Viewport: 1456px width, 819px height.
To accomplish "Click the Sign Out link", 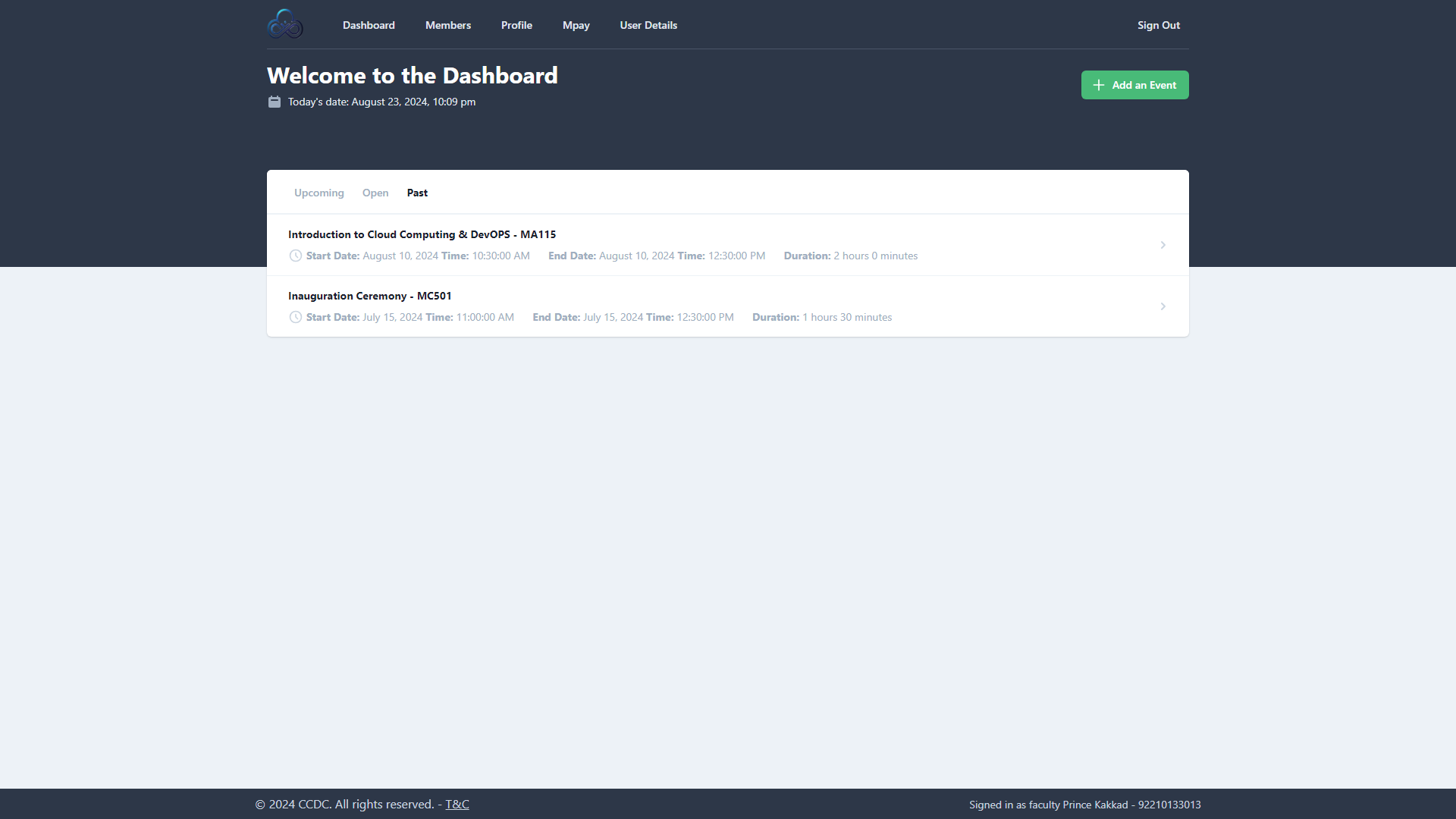I will pyautogui.click(x=1159, y=25).
